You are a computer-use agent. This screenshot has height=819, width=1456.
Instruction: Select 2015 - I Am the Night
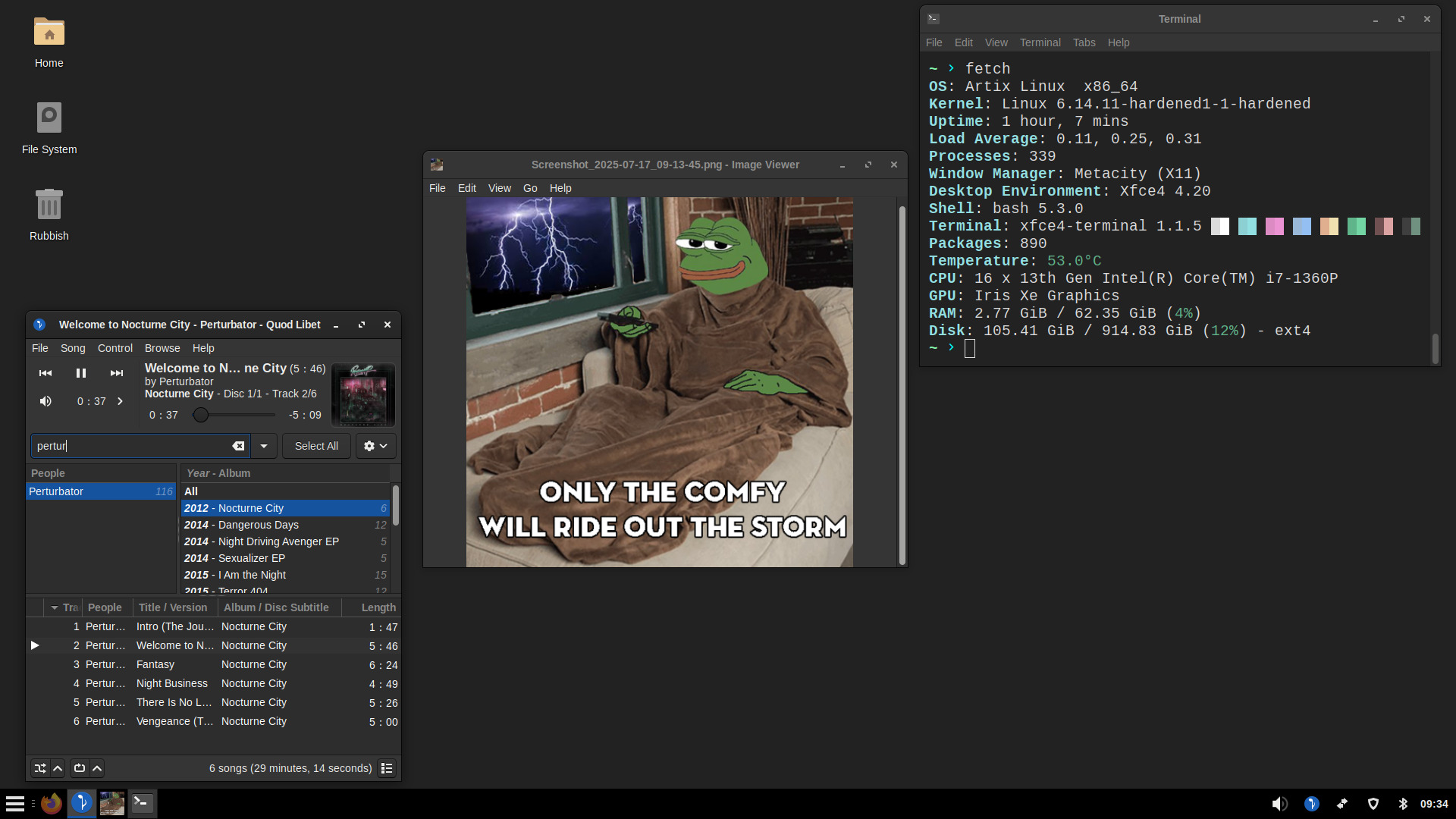click(285, 575)
